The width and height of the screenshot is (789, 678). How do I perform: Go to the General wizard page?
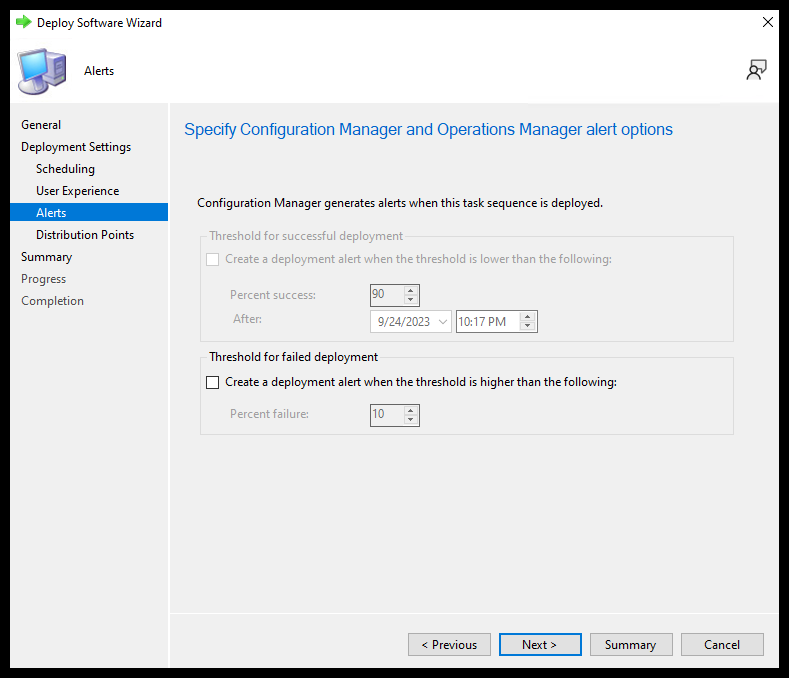[x=41, y=125]
